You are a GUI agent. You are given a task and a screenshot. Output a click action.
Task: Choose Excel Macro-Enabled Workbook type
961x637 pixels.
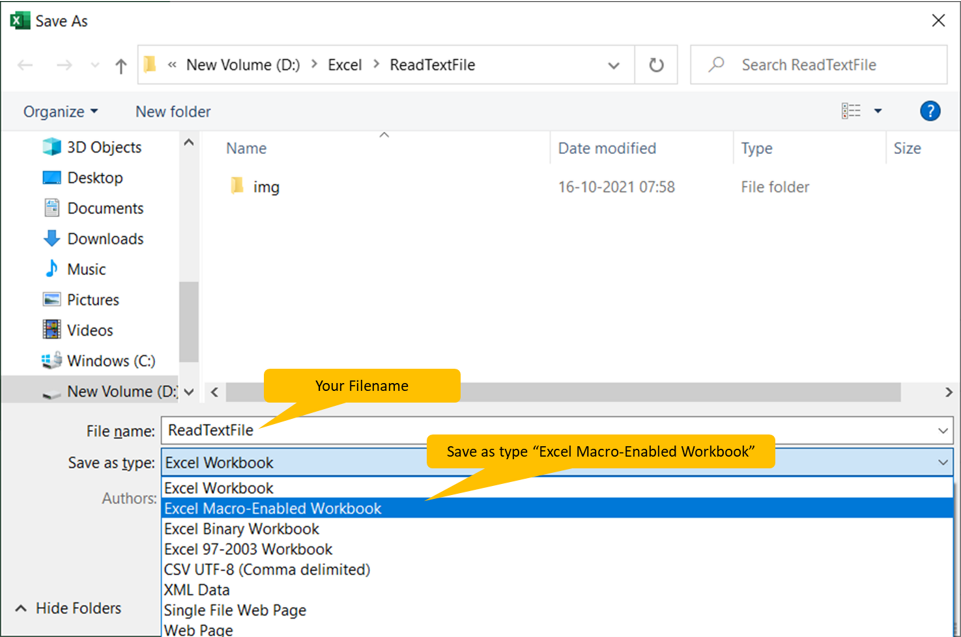[x=557, y=508]
